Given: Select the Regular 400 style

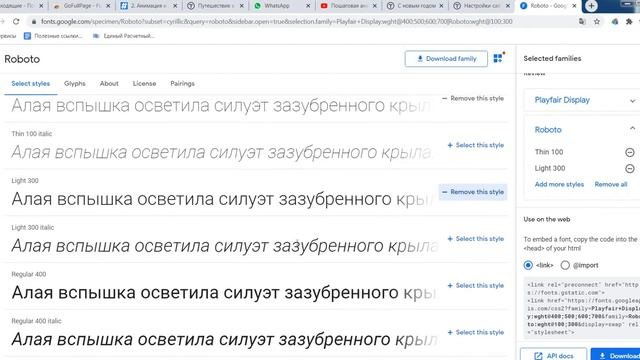Looking at the screenshot, I should click(476, 286).
